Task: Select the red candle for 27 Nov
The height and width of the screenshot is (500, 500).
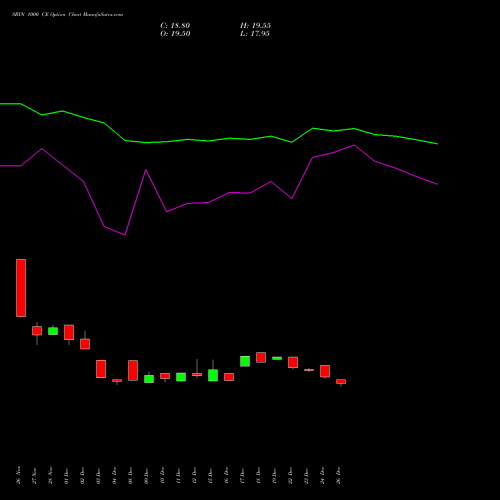Action: point(37,331)
